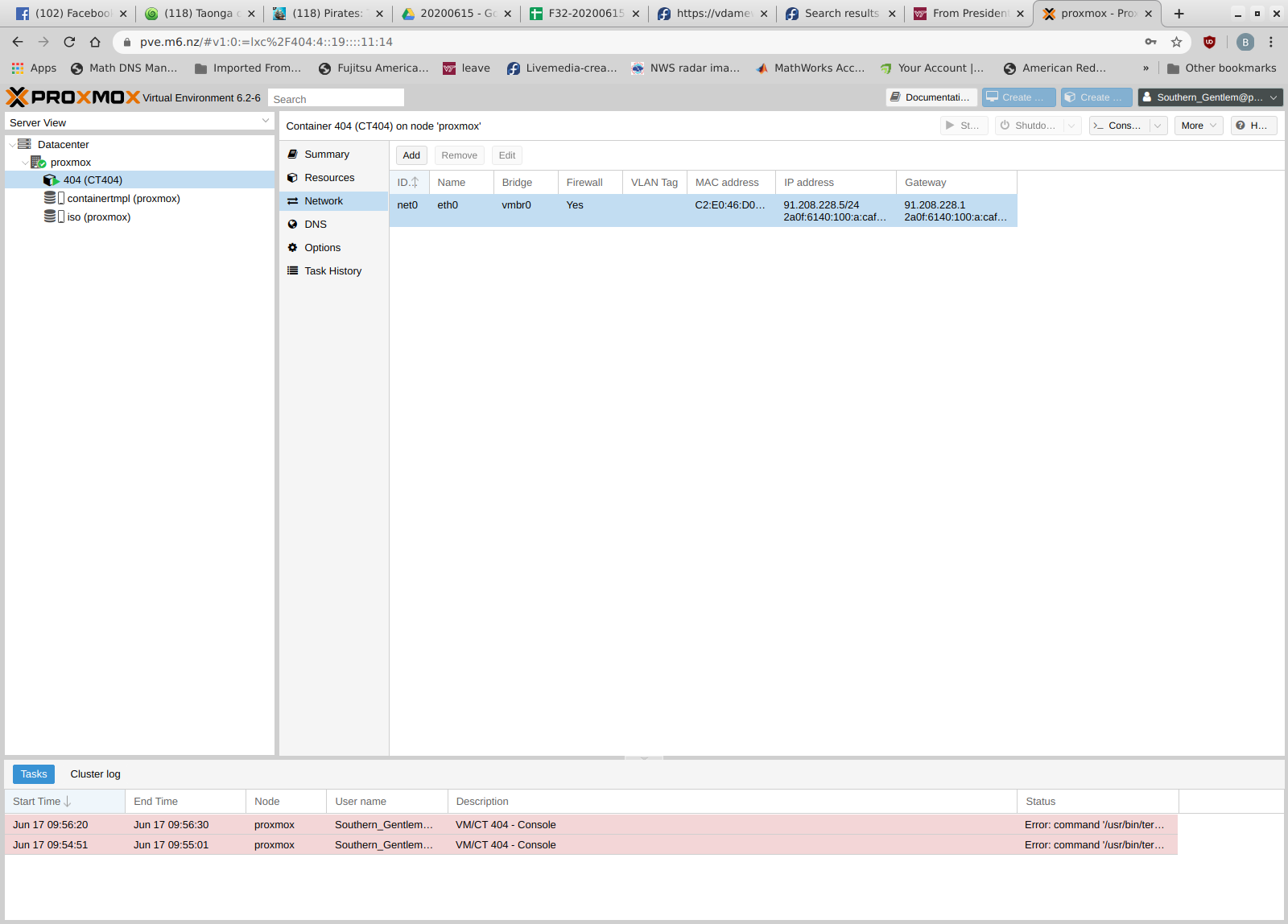Switch to Cluster log tab
Screen dimensions: 1288x924
pos(95,773)
